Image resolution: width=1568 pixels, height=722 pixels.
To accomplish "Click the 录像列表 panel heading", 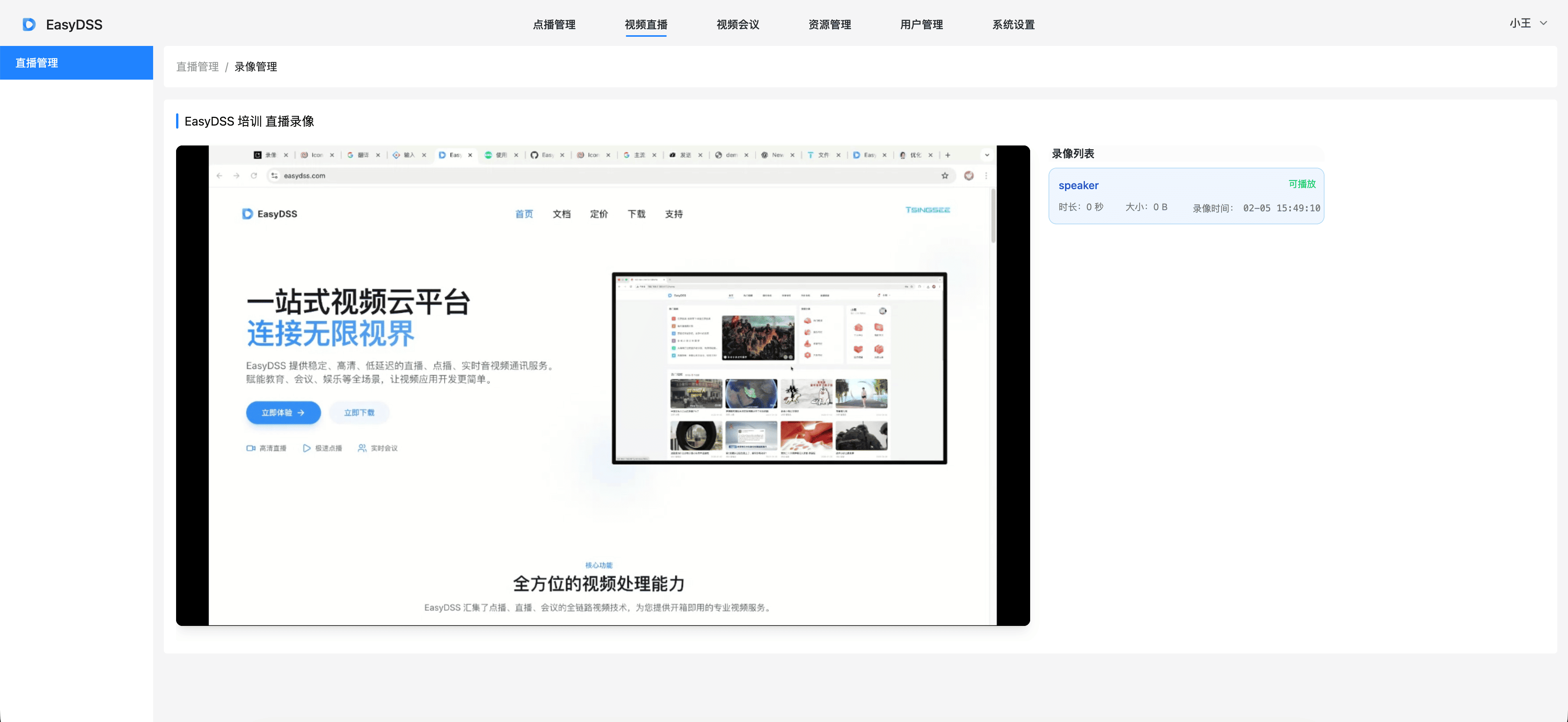I will click(1073, 154).
